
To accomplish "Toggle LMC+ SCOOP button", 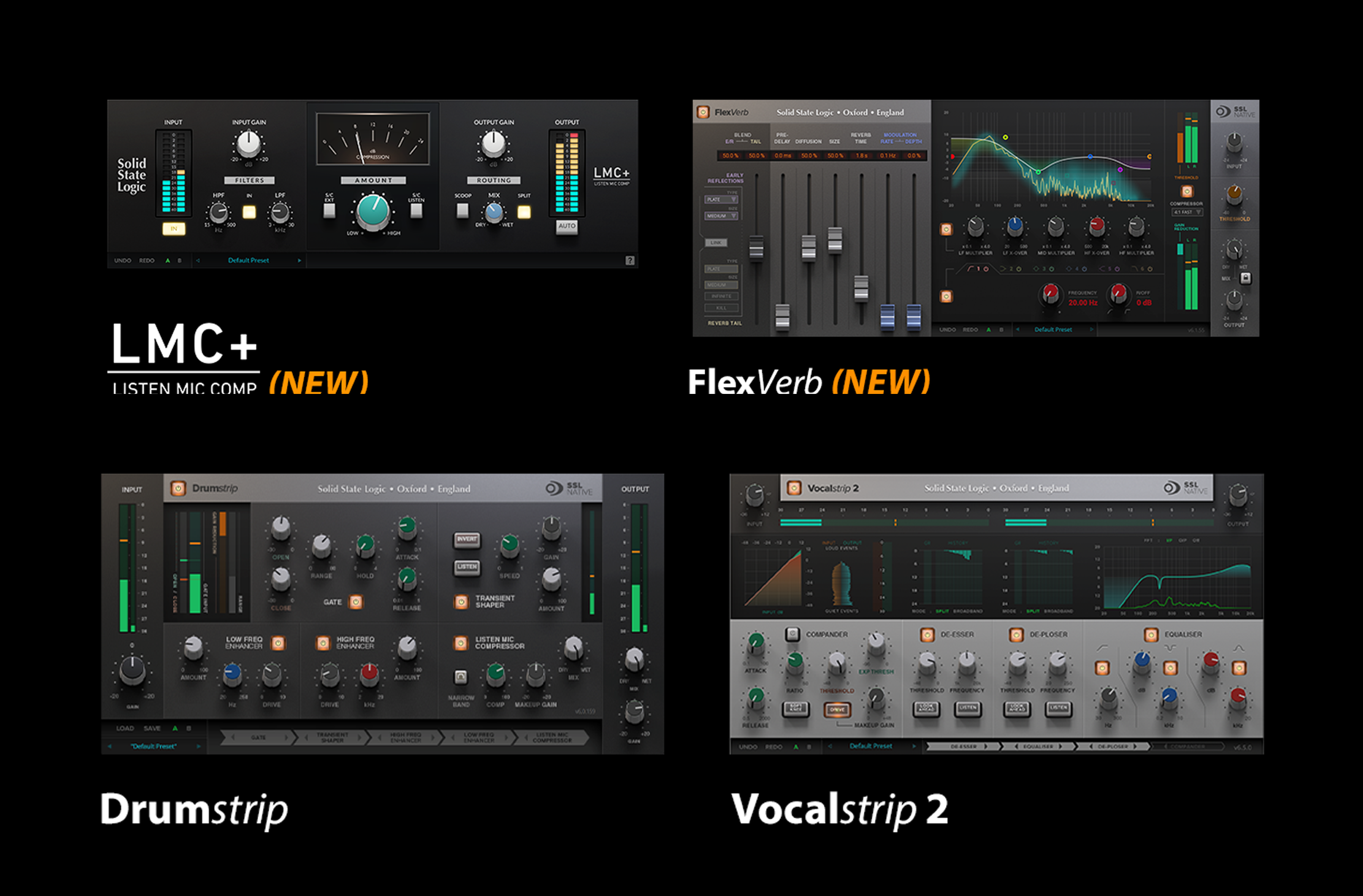I will coord(462,211).
